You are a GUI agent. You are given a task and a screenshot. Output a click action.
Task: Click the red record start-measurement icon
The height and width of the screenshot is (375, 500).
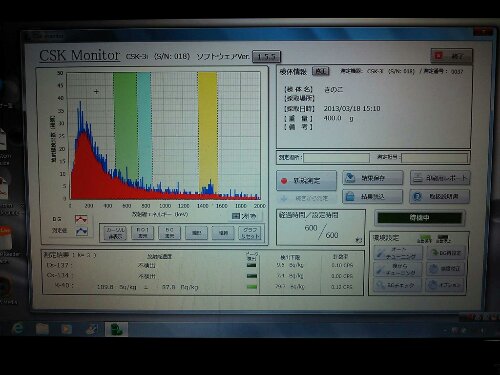284,181
